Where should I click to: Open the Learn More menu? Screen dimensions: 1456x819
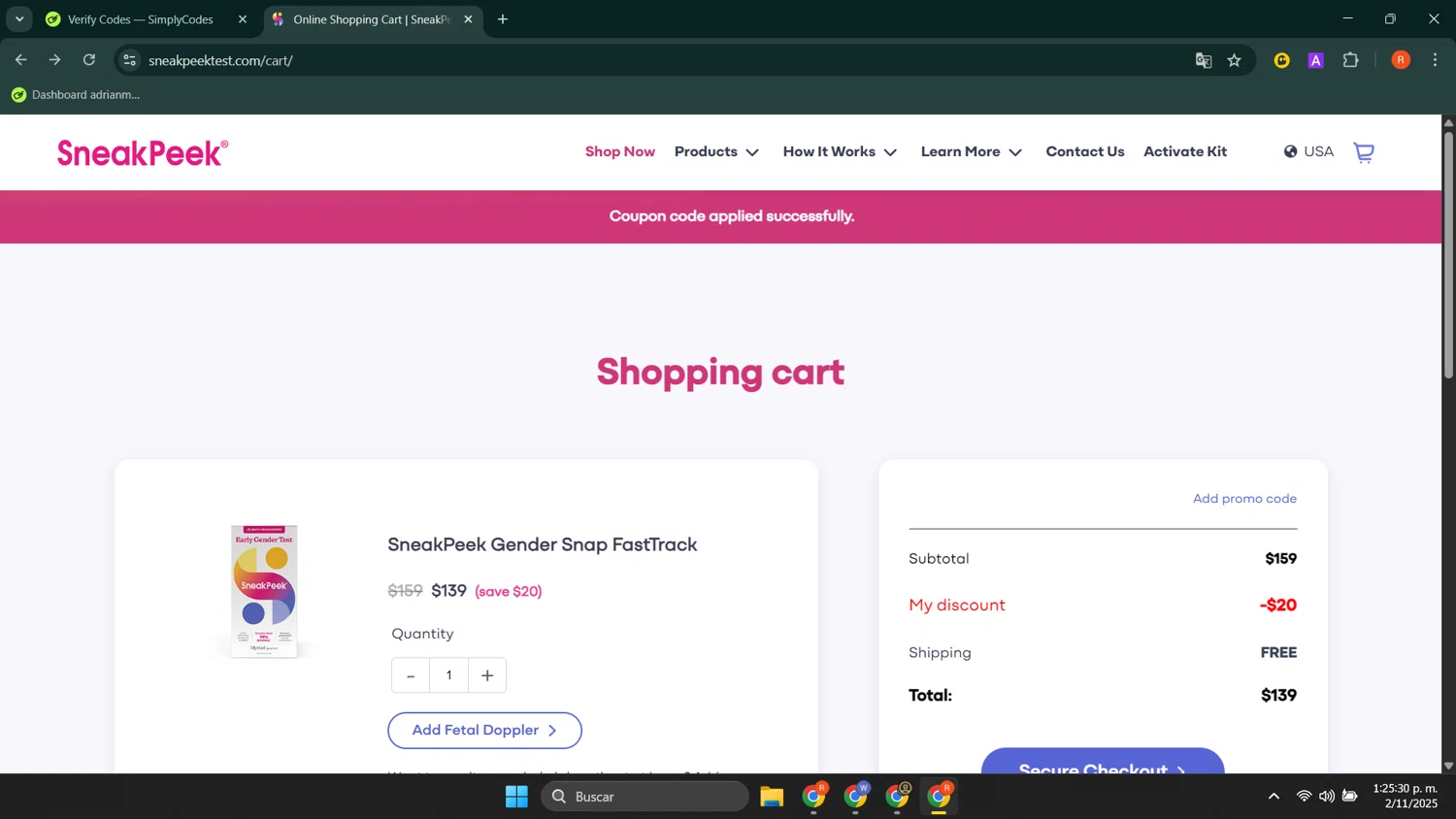click(960, 151)
